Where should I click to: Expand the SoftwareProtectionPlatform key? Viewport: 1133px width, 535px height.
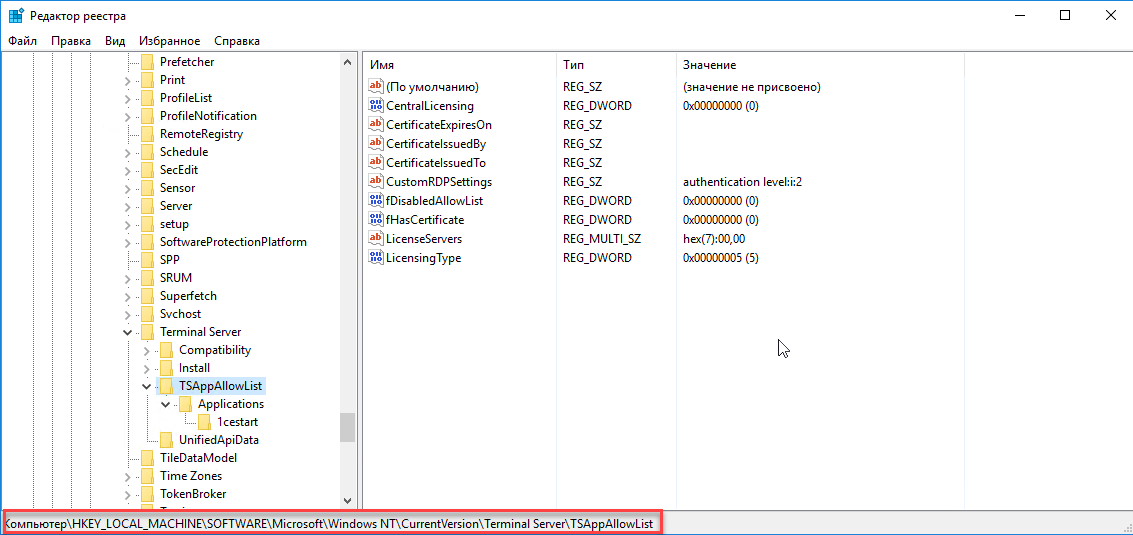pos(128,242)
